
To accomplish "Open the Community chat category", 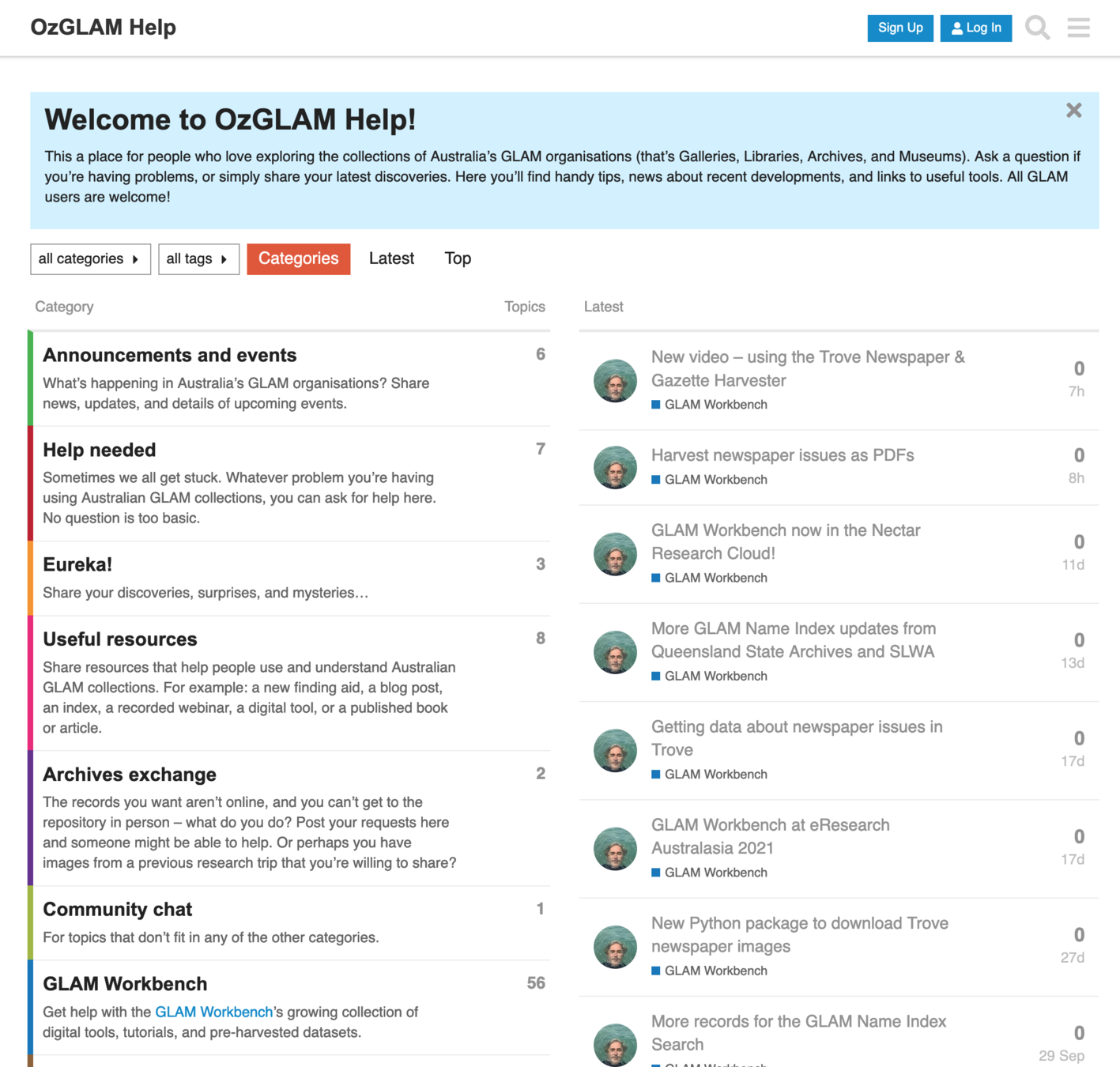I will pyautogui.click(x=118, y=909).
